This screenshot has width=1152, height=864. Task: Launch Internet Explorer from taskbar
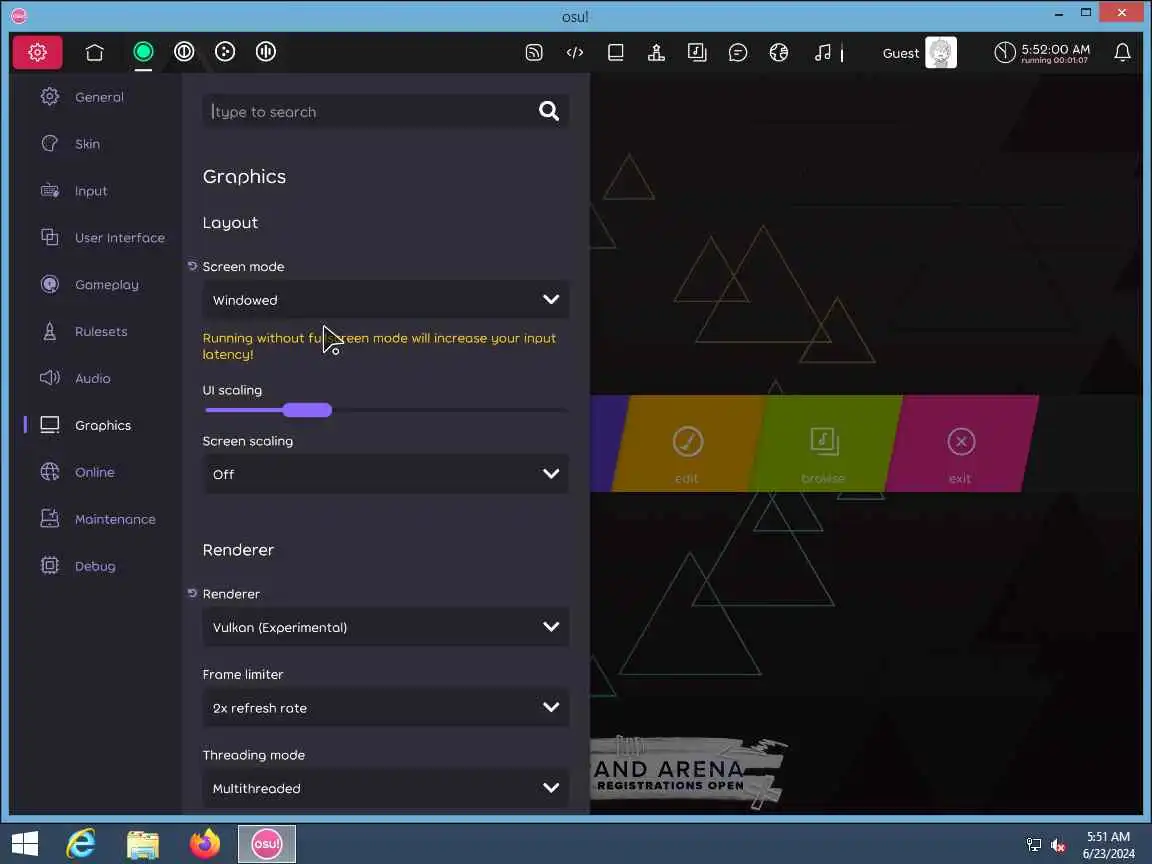click(81, 843)
